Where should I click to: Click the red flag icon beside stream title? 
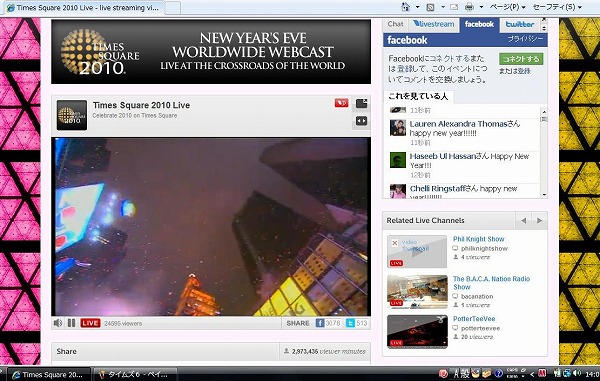click(x=341, y=103)
